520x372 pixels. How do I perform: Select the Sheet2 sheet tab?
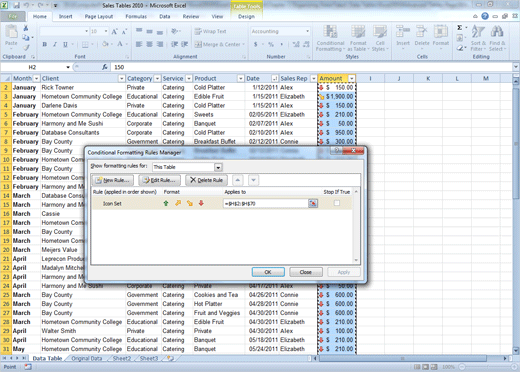[122, 358]
